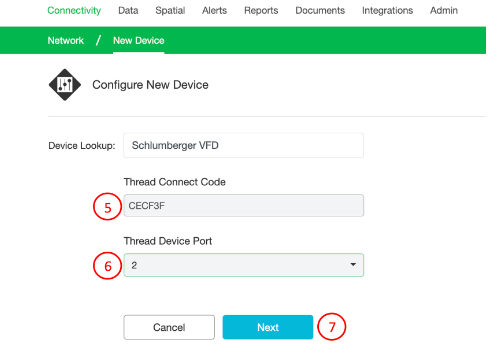Image resolution: width=498 pixels, height=362 pixels.
Task: Switch to the Reports section
Action: [261, 10]
